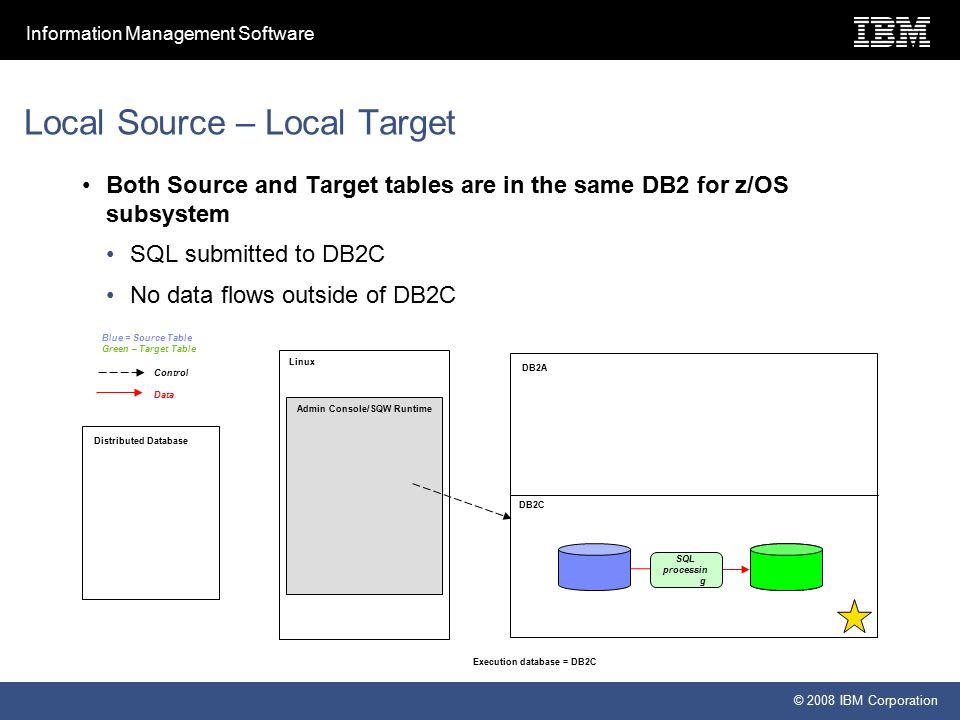Click 'Information Management Software' header text
The height and width of the screenshot is (720, 960).
click(170, 33)
